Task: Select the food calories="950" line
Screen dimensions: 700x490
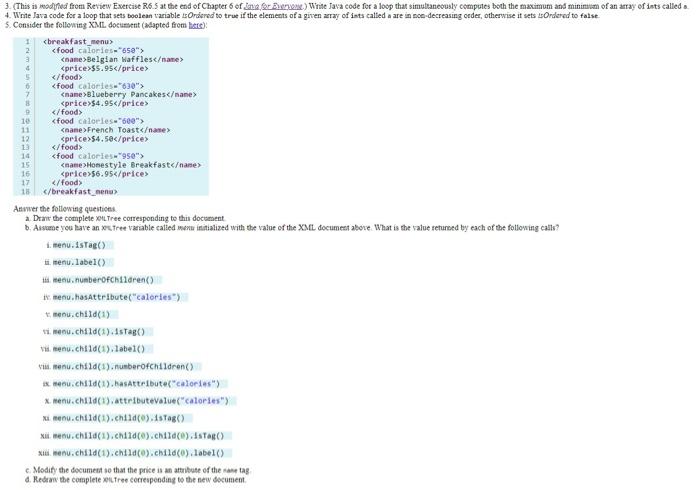Action: [x=98, y=156]
